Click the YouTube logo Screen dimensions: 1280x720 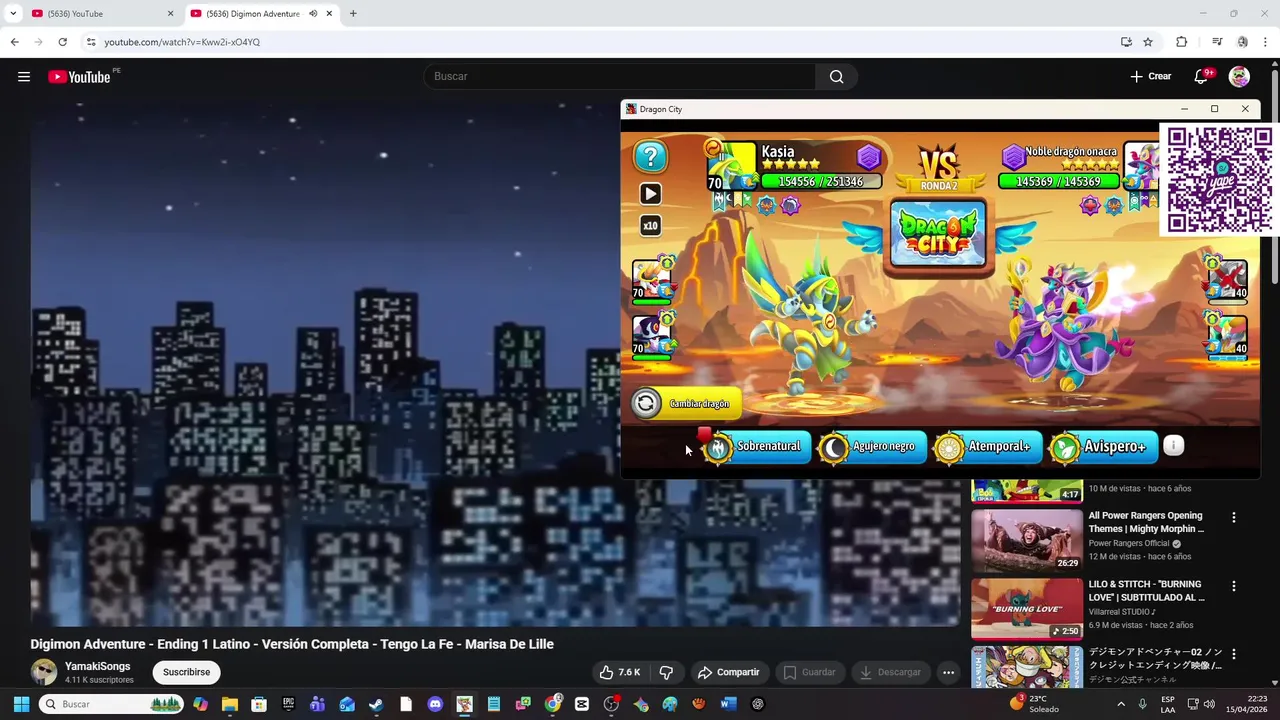tap(79, 77)
